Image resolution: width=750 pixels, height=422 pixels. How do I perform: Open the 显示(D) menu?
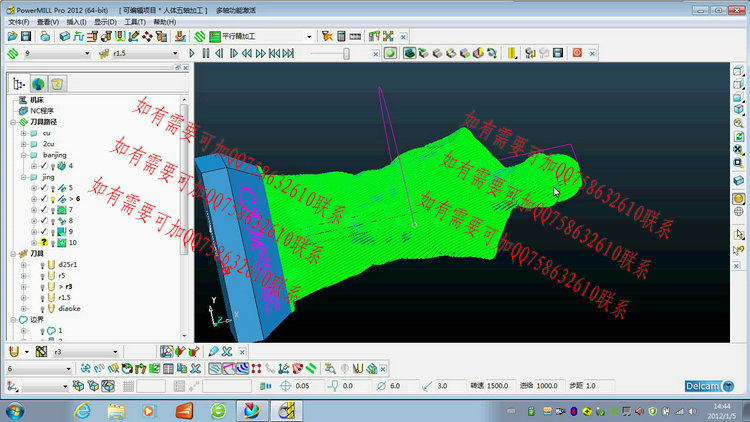coord(105,22)
